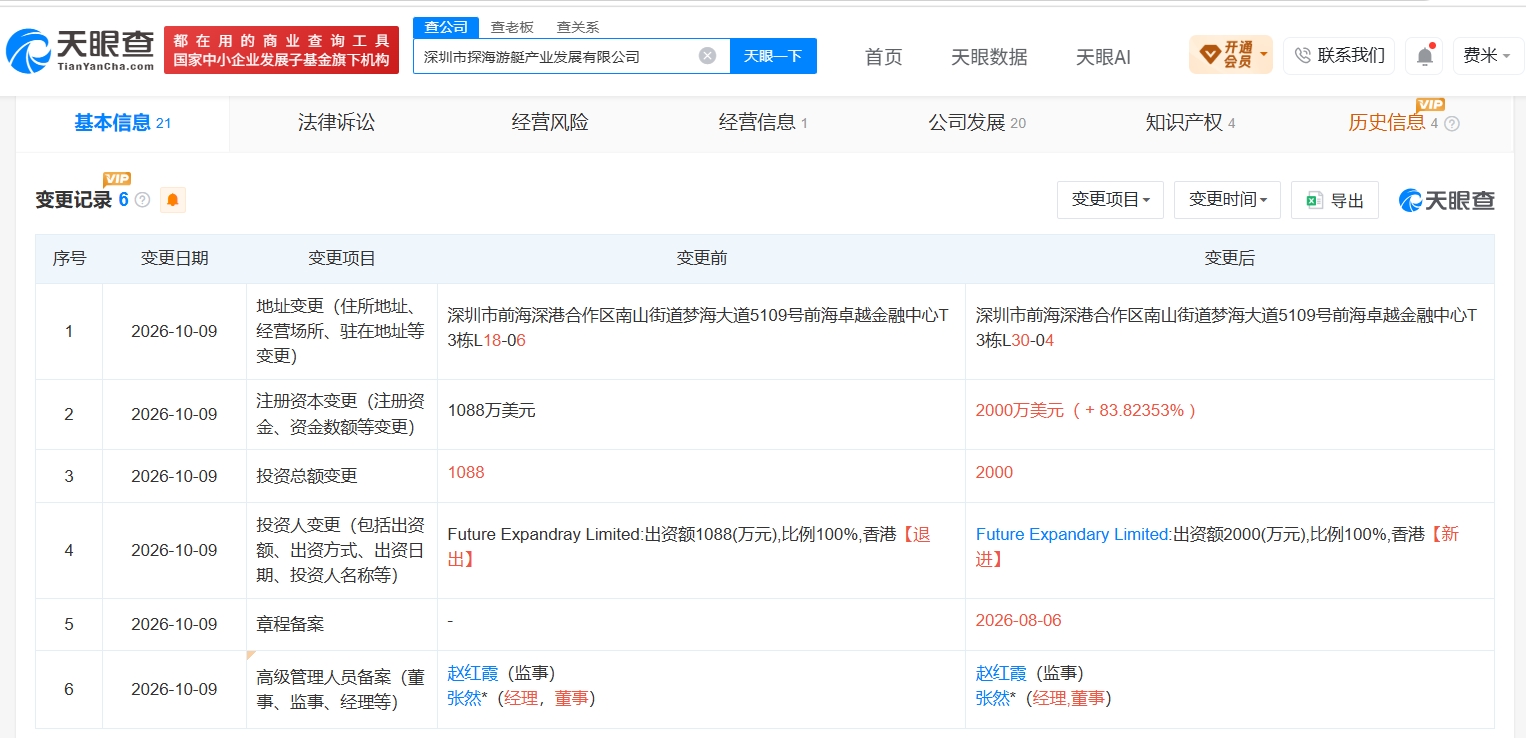Open the notification bell
This screenshot has width=1526, height=738.
(1424, 56)
